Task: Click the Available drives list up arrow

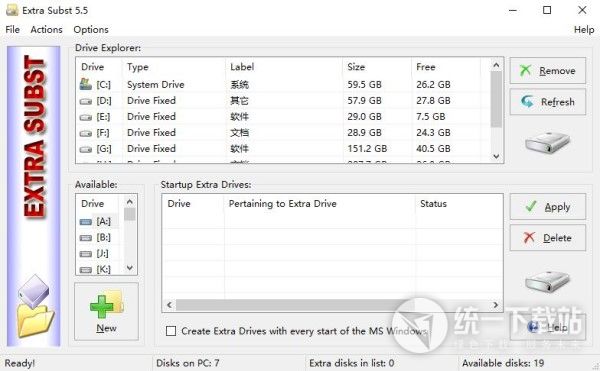Action: coord(130,202)
